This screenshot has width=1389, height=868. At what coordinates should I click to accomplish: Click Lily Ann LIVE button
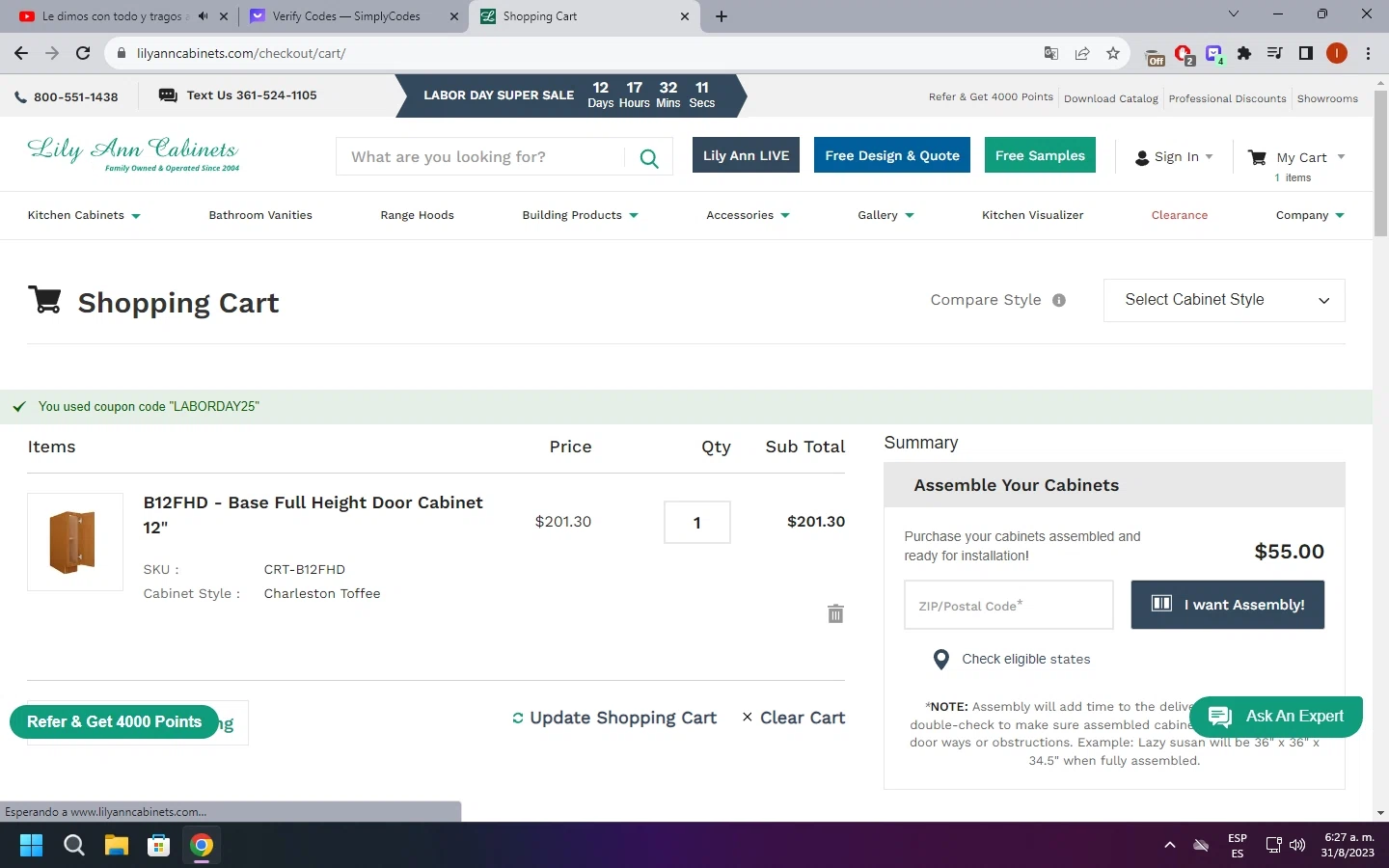746,155
